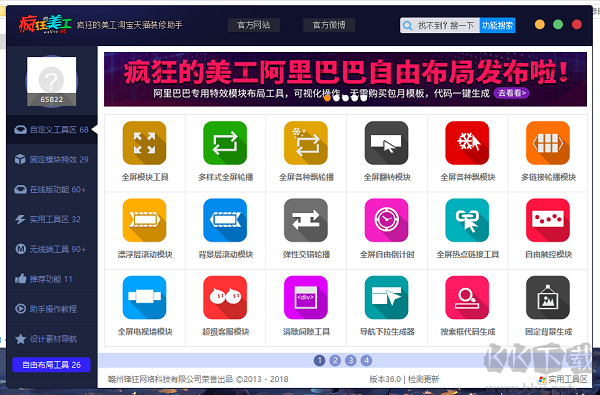Open the snowflake 全屏各种飘模块 tool

467,143
